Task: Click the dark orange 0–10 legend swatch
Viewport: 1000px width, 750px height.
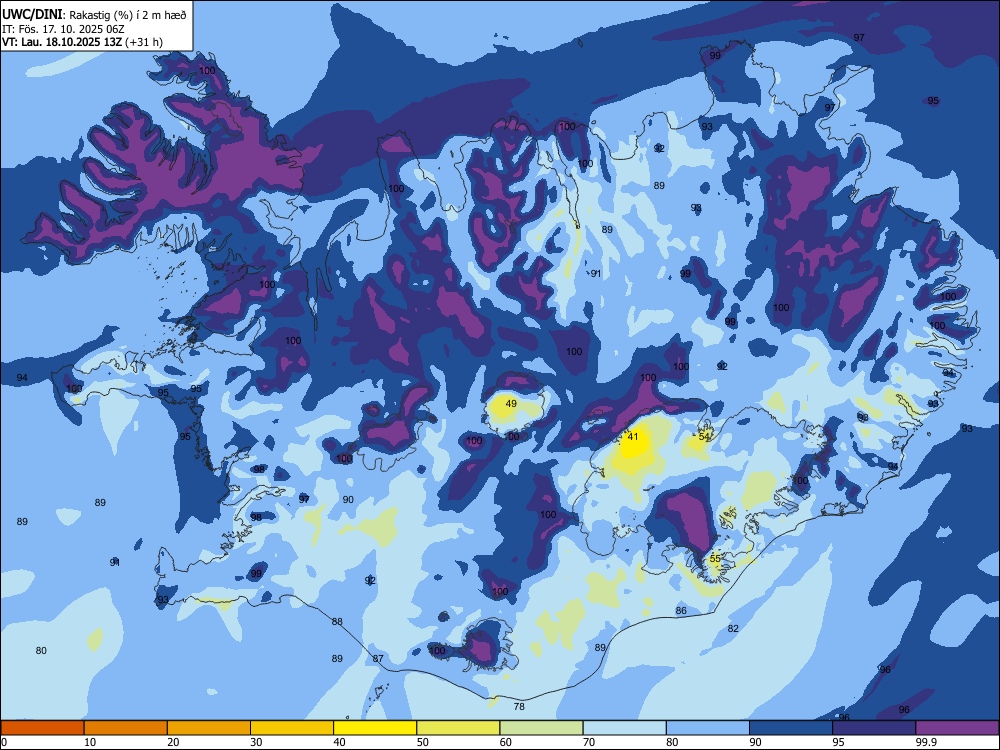Action: pos(42,728)
